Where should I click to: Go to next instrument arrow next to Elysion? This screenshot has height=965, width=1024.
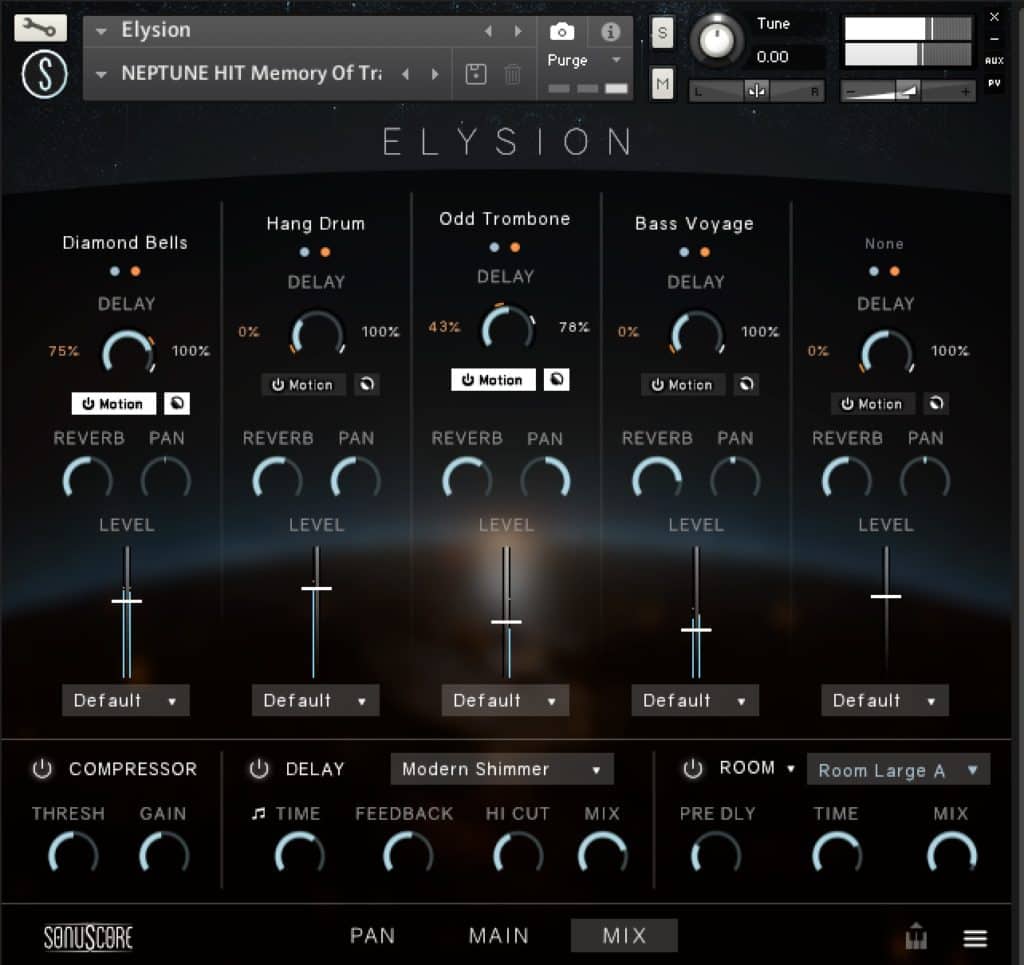(518, 31)
